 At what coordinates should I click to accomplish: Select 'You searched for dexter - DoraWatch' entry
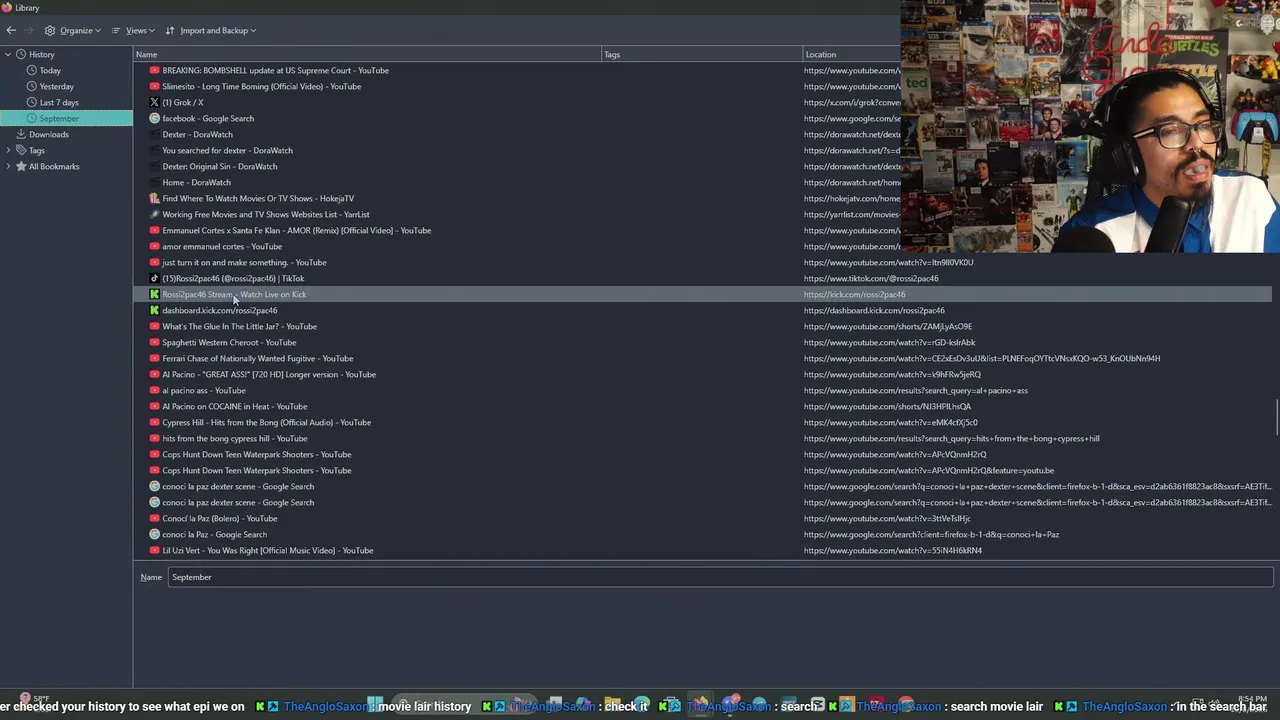227,150
